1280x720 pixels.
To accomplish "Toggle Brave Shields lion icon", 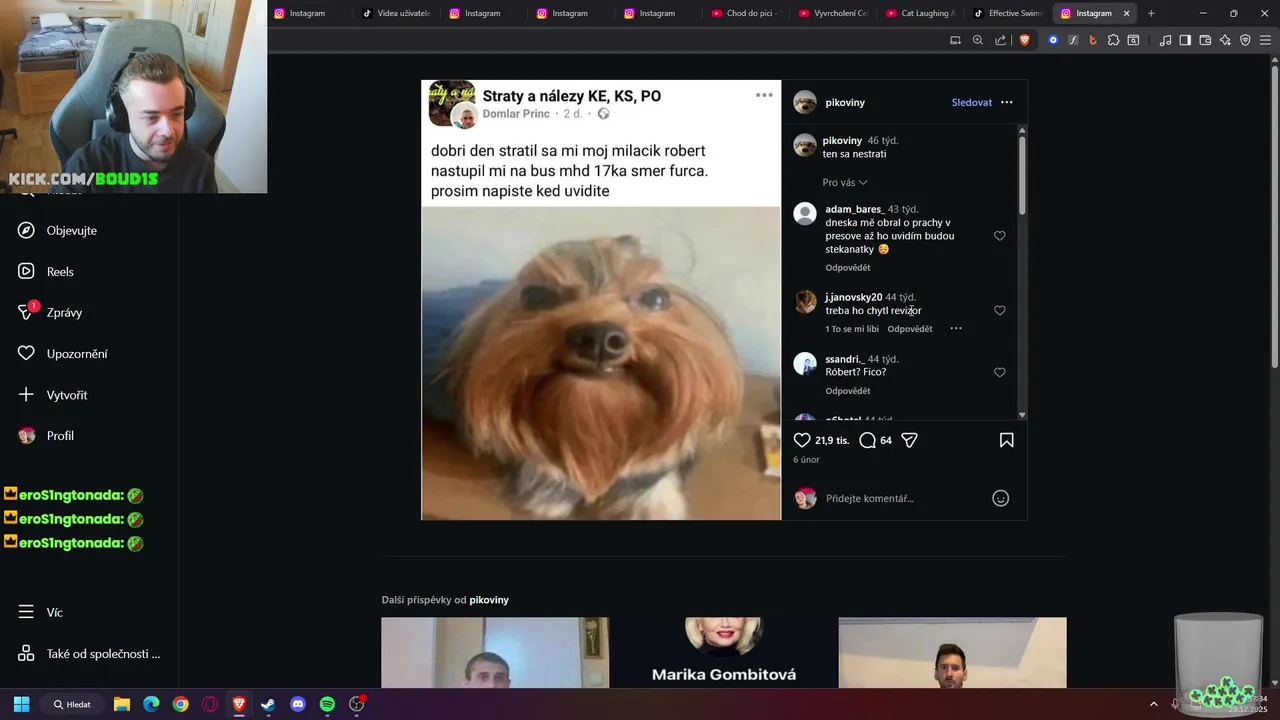I will point(1024,40).
